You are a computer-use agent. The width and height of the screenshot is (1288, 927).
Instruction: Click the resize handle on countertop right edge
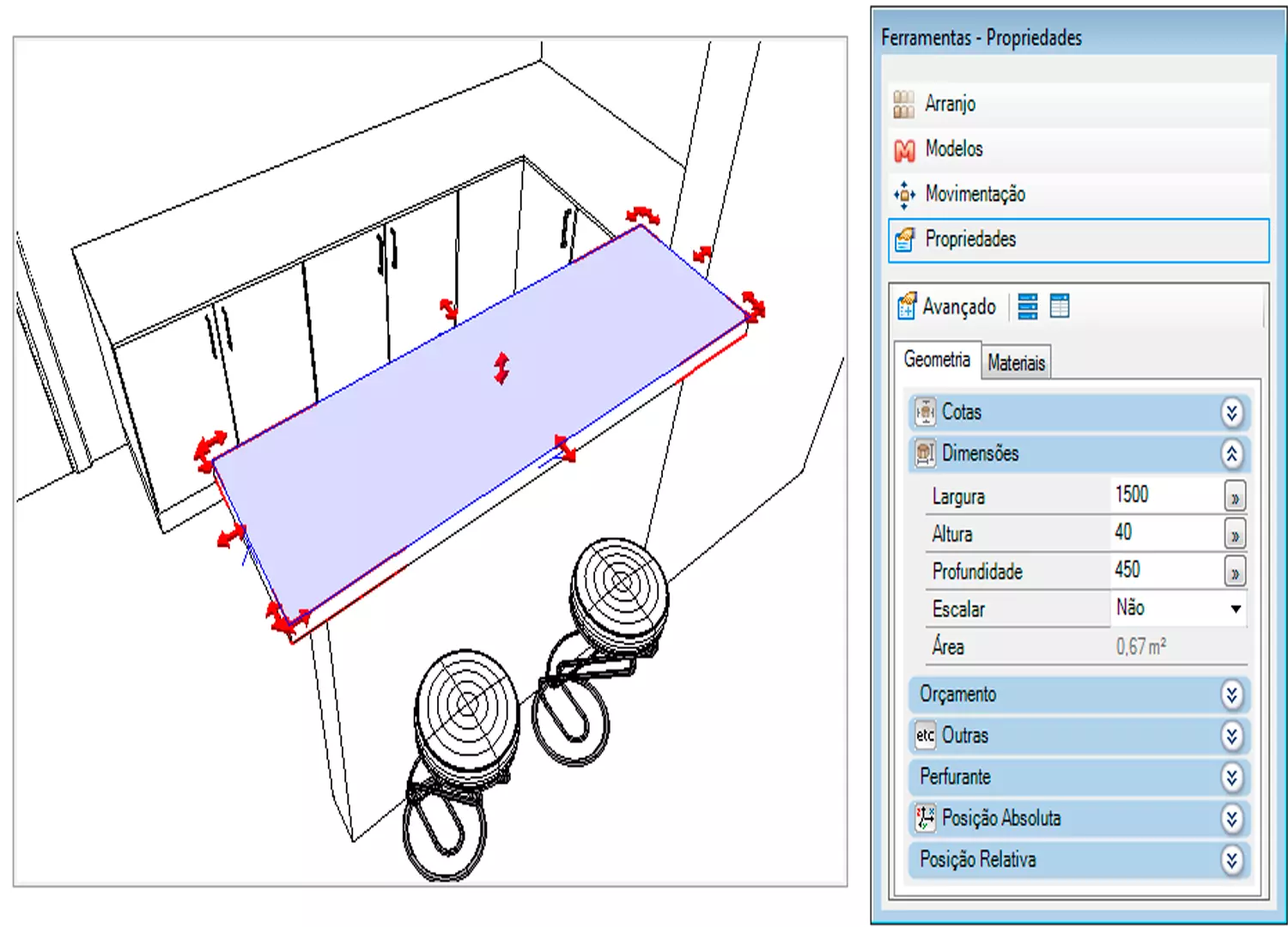tap(702, 254)
